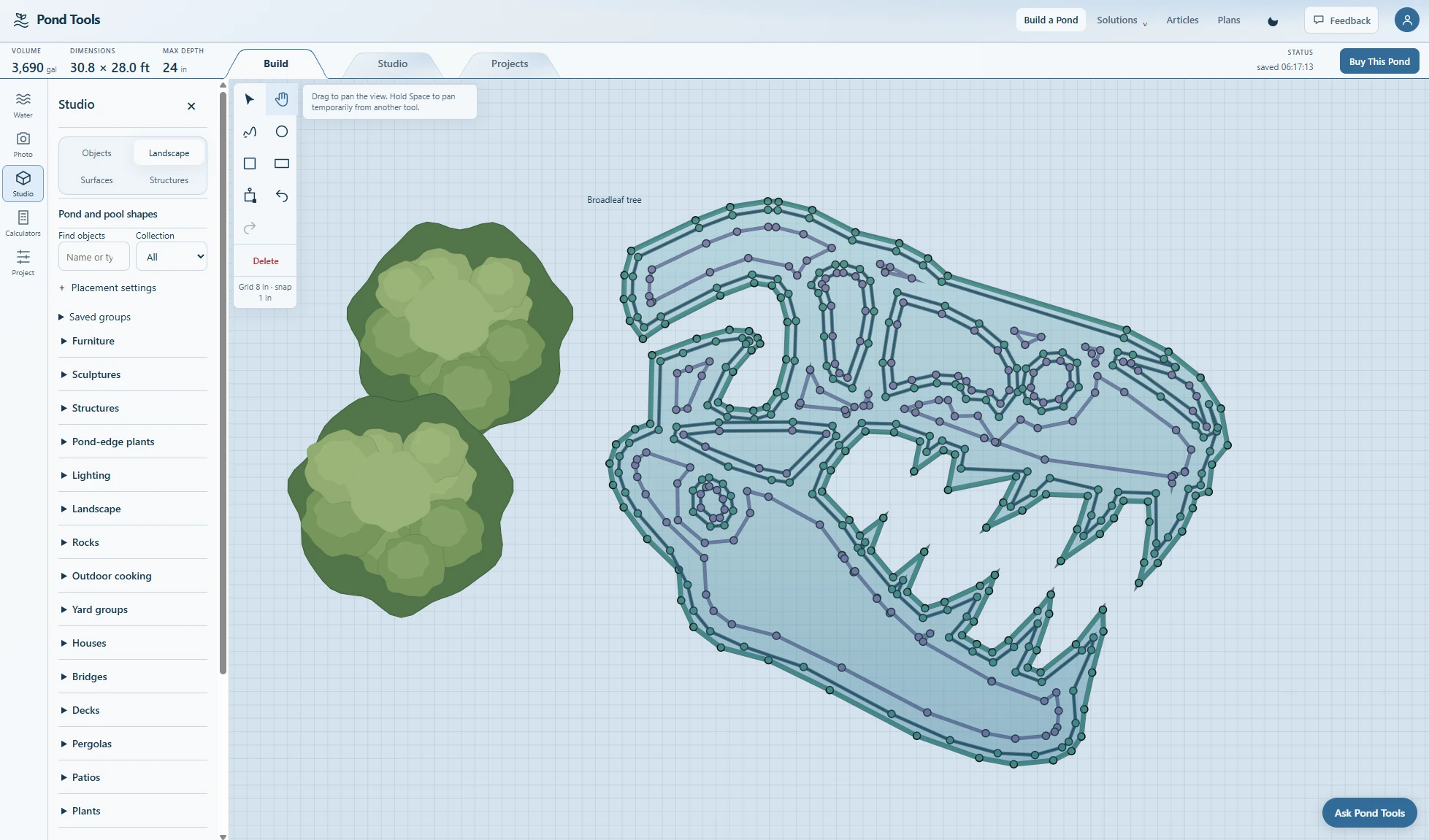Image resolution: width=1429 pixels, height=840 pixels.
Task: Switch to the Projects tab
Action: click(x=510, y=63)
